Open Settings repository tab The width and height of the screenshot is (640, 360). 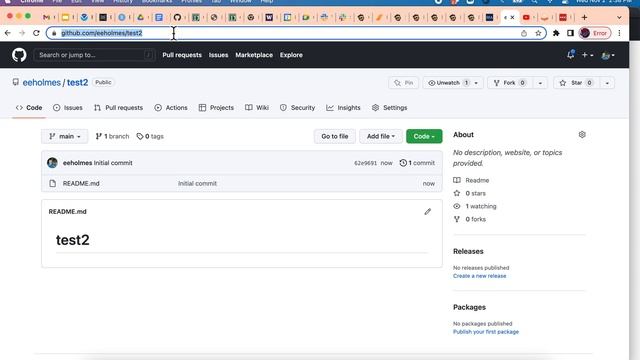point(390,108)
